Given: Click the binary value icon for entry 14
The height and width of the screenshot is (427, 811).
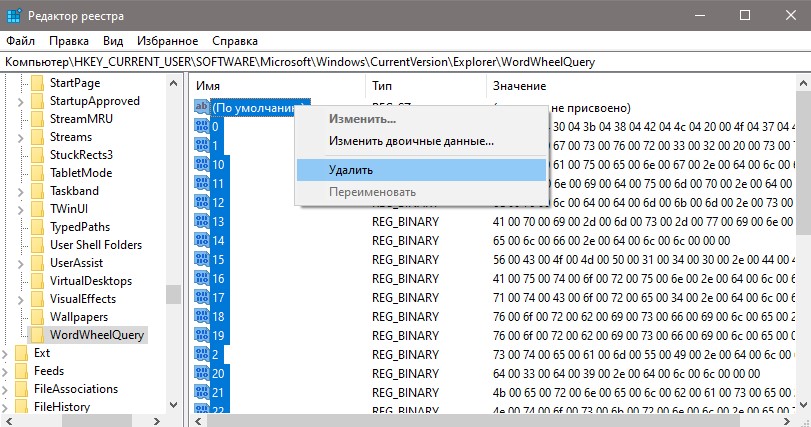Looking at the screenshot, I should pos(201,240).
